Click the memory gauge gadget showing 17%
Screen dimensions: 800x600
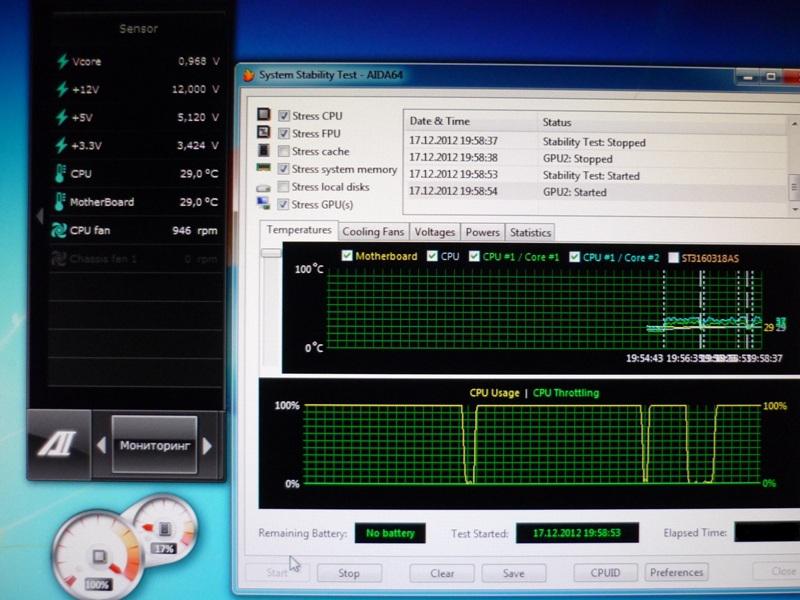coord(164,528)
